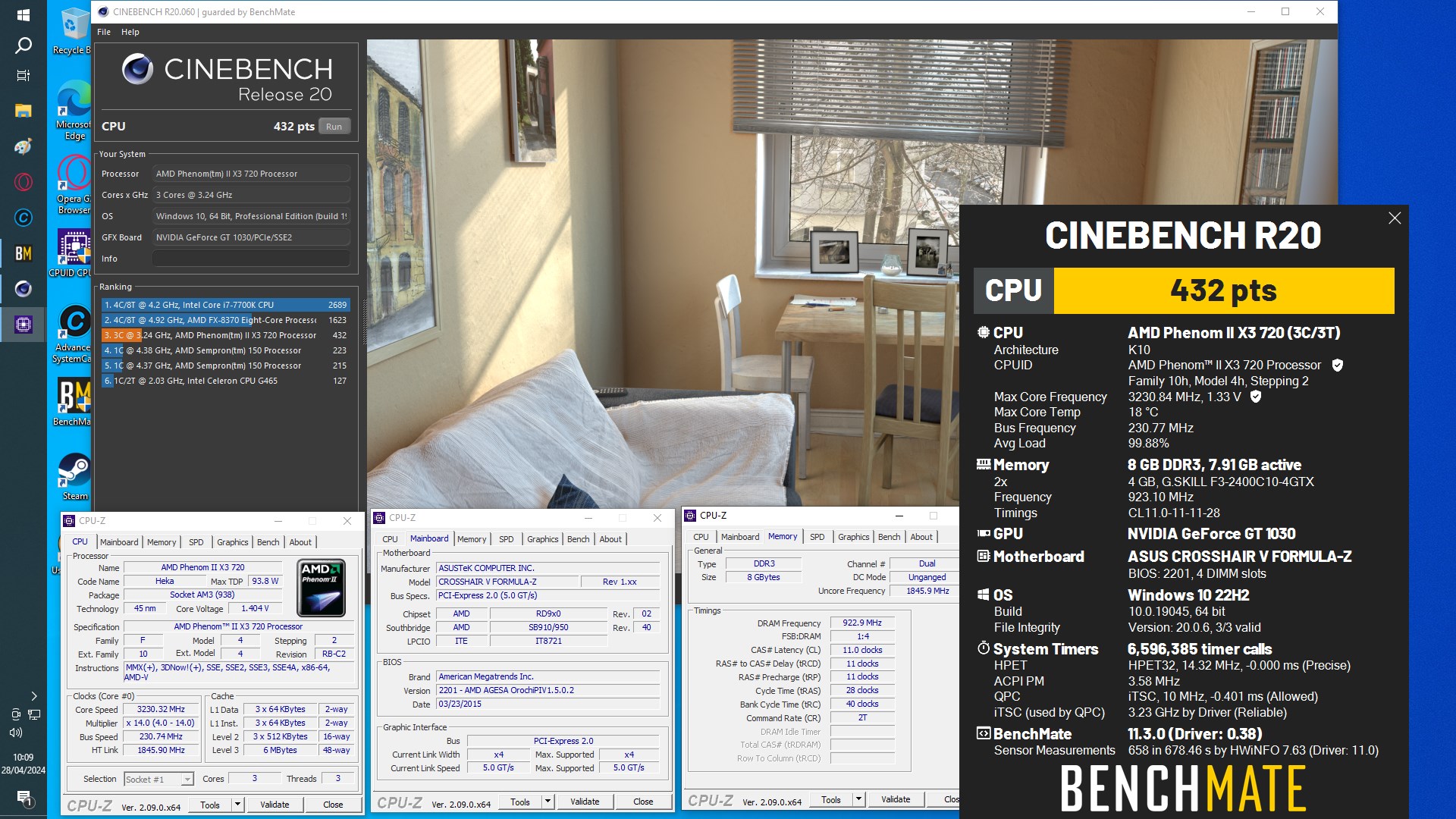Viewport: 1456px width, 819px height.
Task: Switch to Graphics tab in middle CPU-Z window
Action: [x=543, y=539]
